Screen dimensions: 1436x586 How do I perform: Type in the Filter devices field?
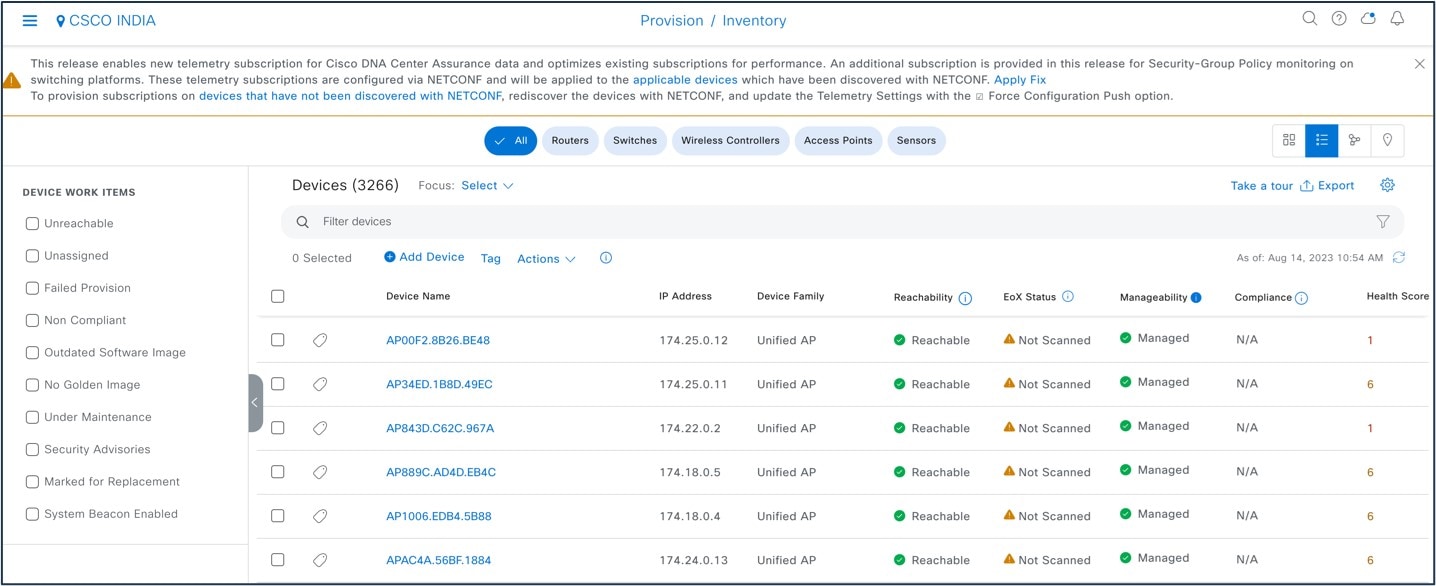(x=600, y=221)
